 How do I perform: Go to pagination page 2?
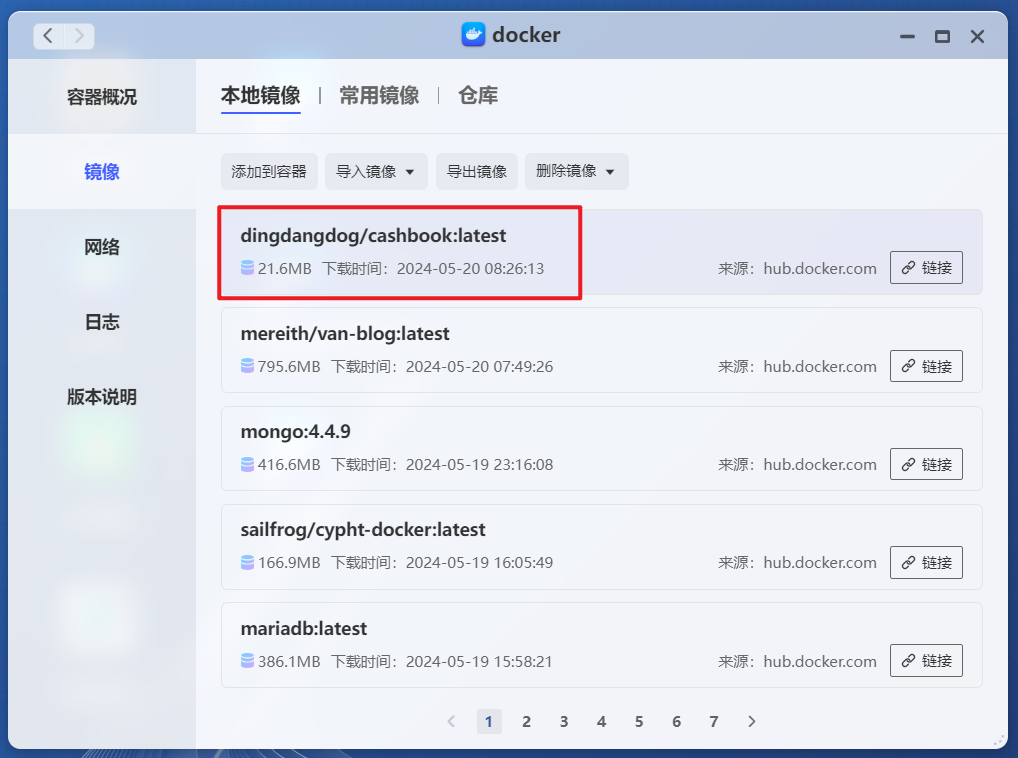[527, 722]
